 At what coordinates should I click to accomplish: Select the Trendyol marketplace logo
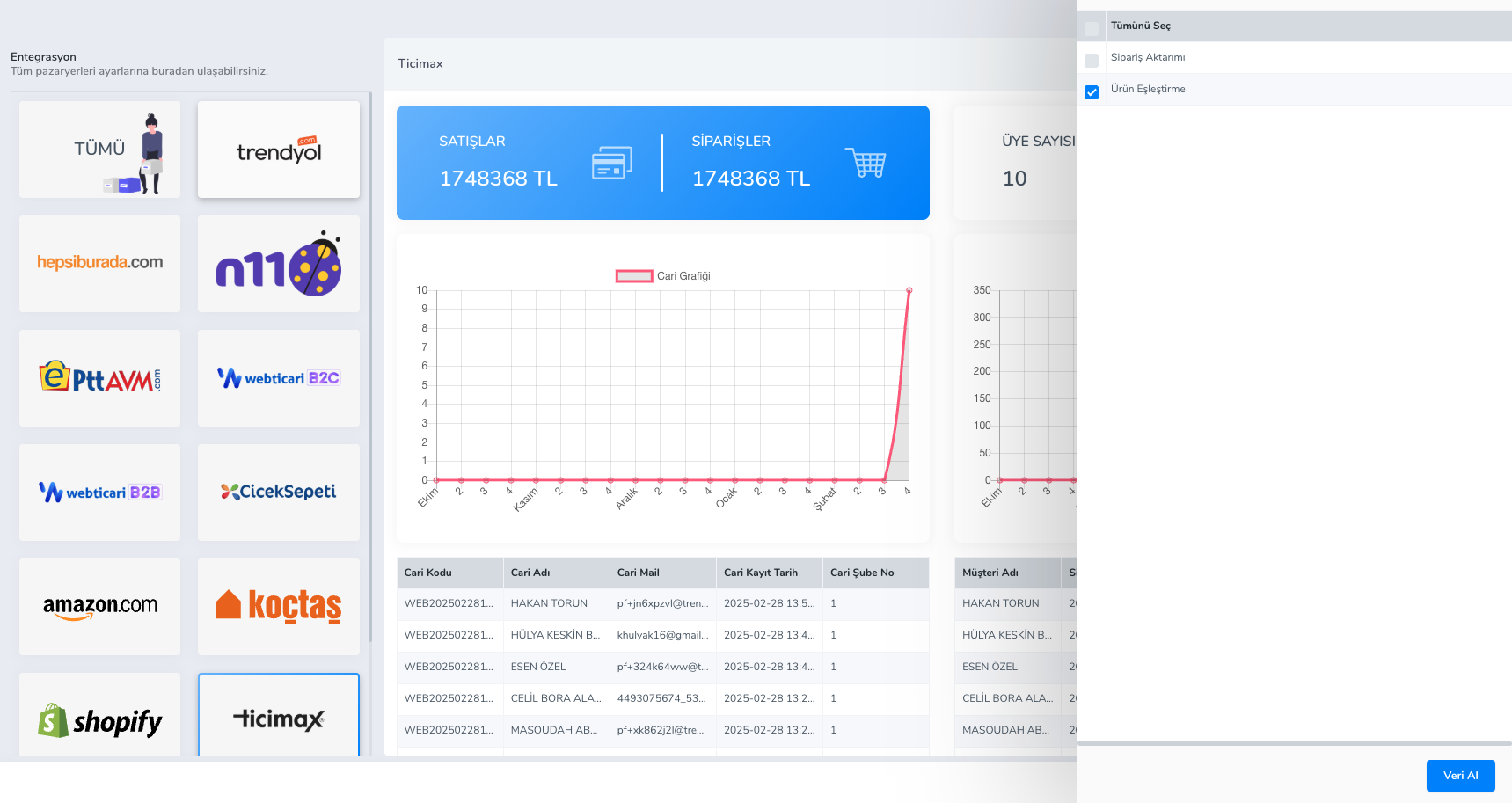point(278,150)
